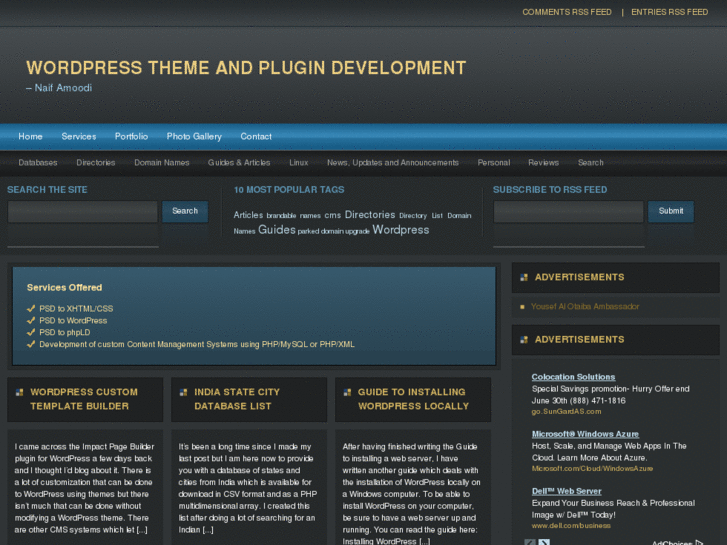Open the Directory List tag
The height and width of the screenshot is (545, 727).
point(421,216)
